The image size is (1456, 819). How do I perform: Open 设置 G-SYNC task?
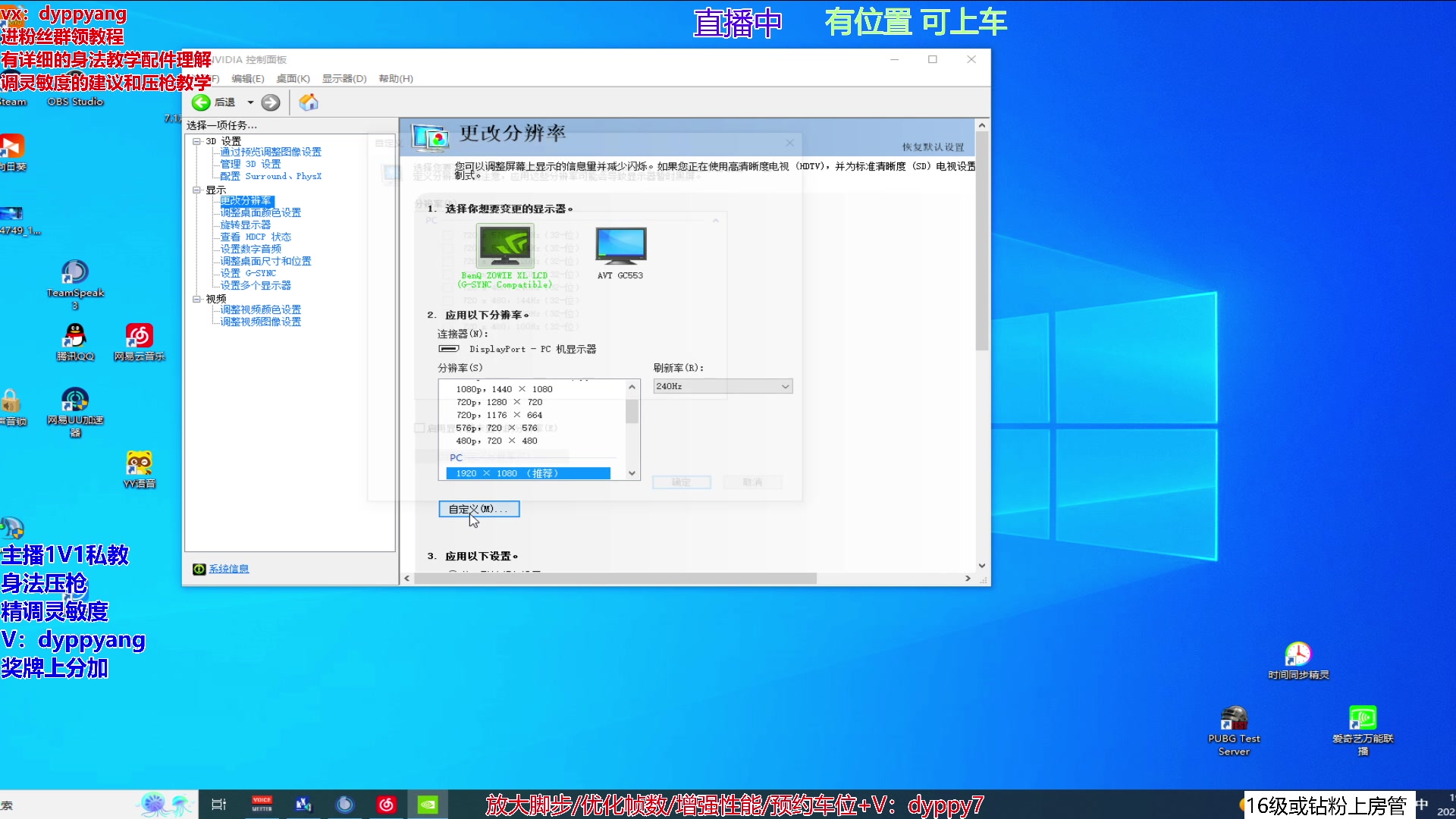248,274
